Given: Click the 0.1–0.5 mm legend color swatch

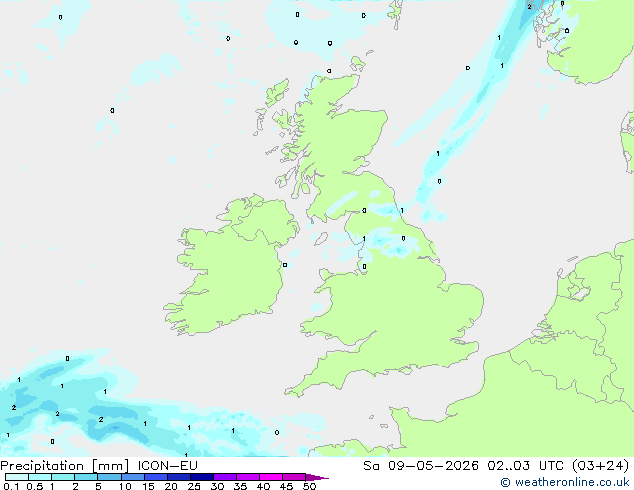Looking at the screenshot, I should point(17,477).
